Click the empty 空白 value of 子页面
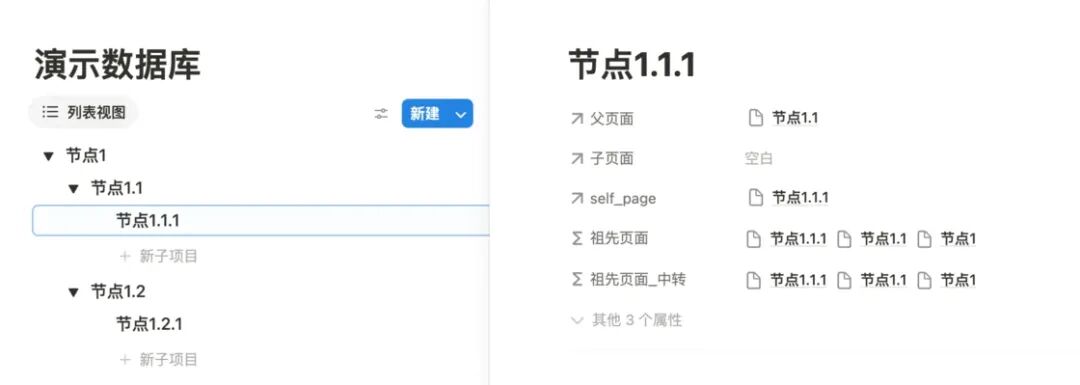This screenshot has height=385, width=1080. tap(758, 158)
